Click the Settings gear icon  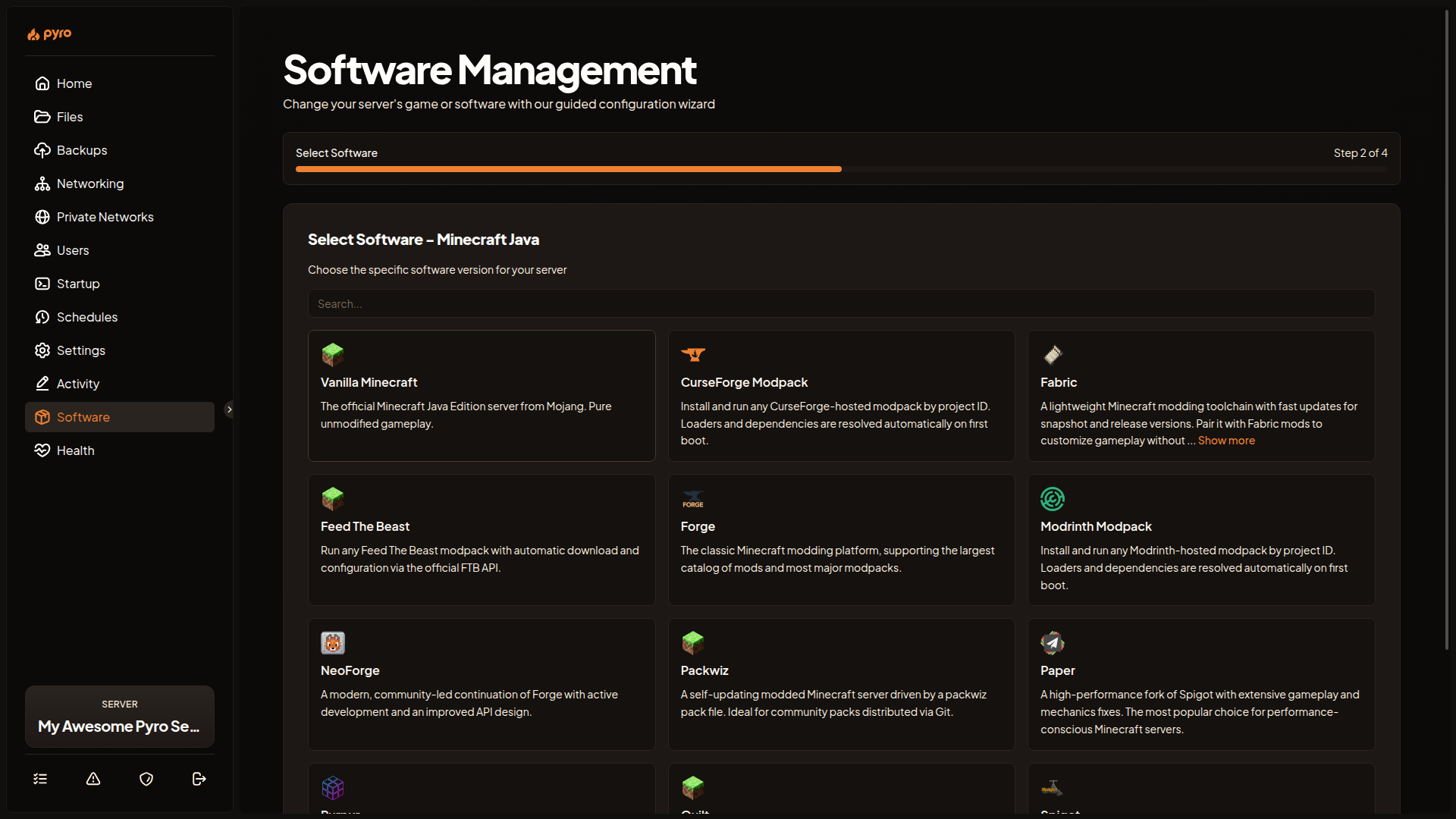pos(42,350)
